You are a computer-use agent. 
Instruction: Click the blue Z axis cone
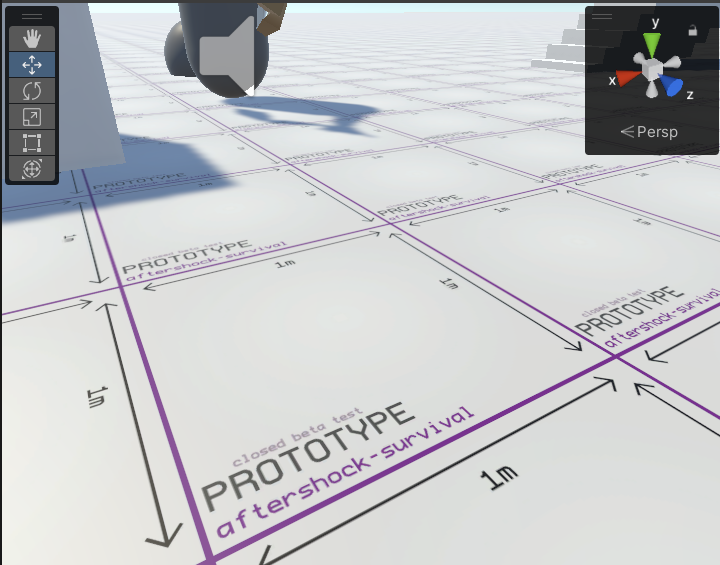672,87
